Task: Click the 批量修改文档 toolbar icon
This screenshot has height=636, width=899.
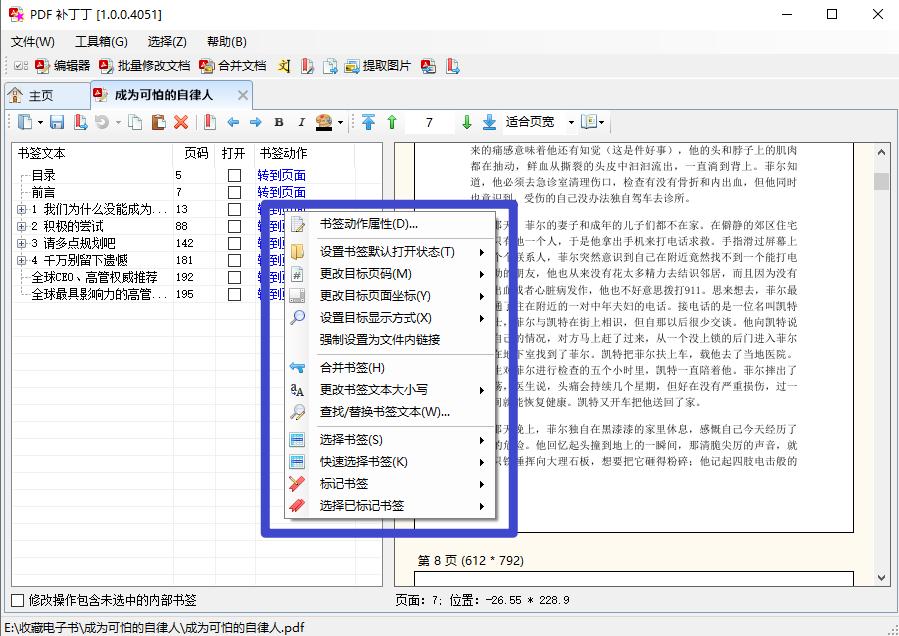Action: [x=153, y=66]
